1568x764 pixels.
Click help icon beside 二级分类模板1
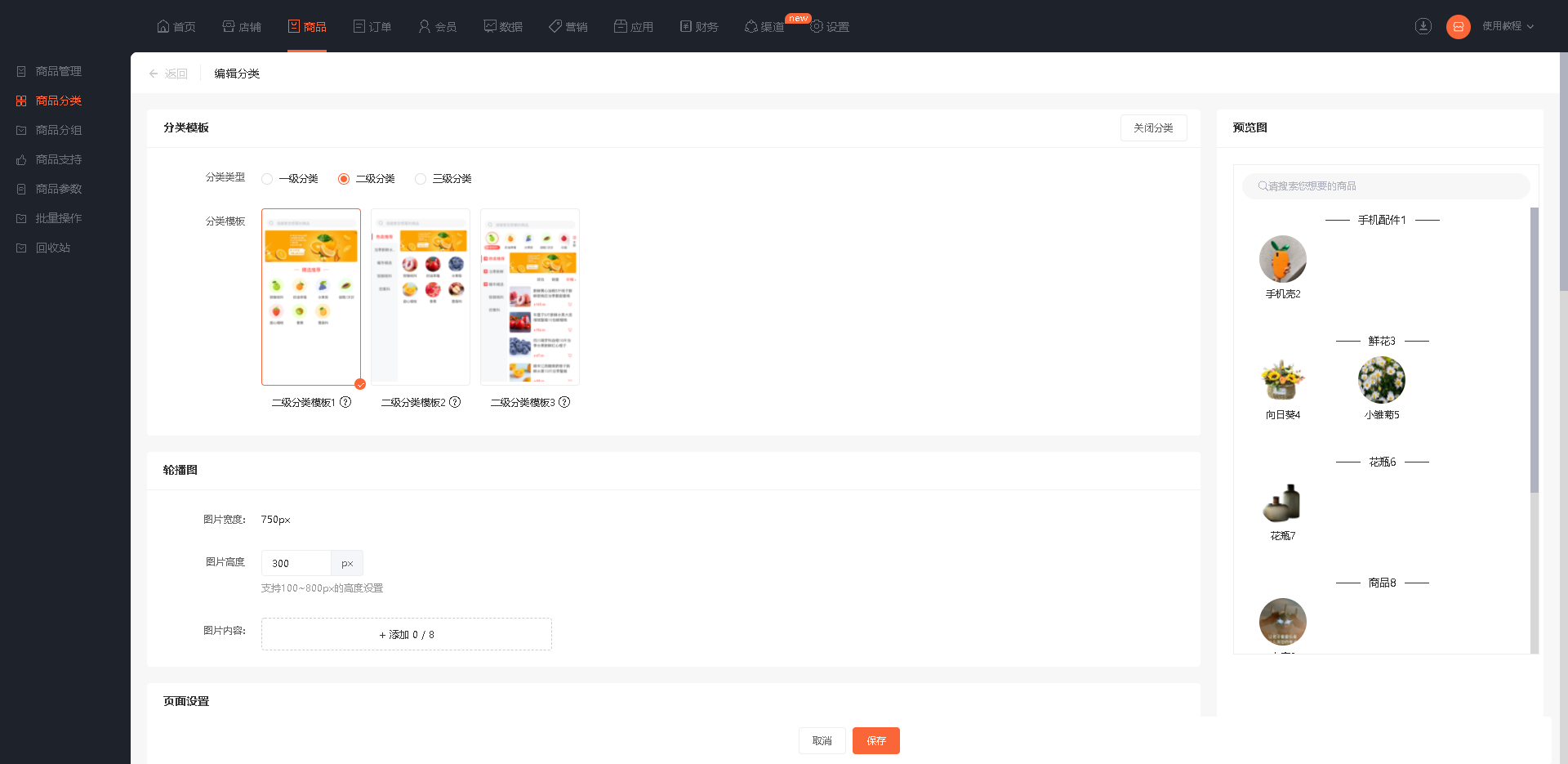click(345, 402)
